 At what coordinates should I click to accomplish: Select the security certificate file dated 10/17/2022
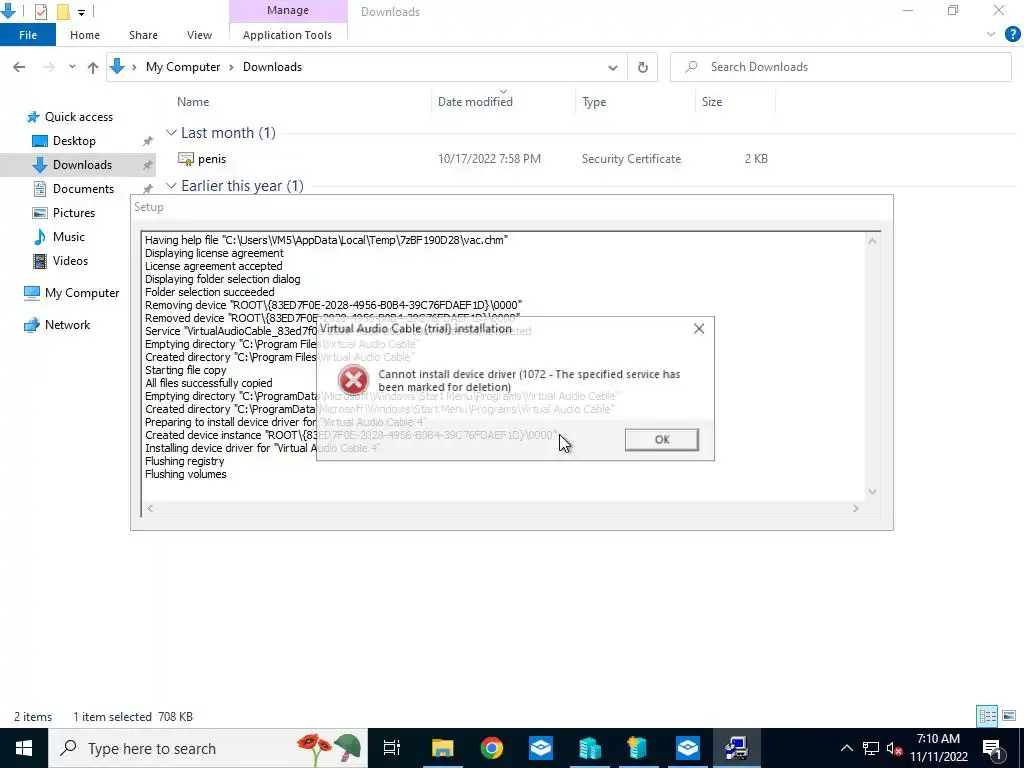(x=473, y=159)
